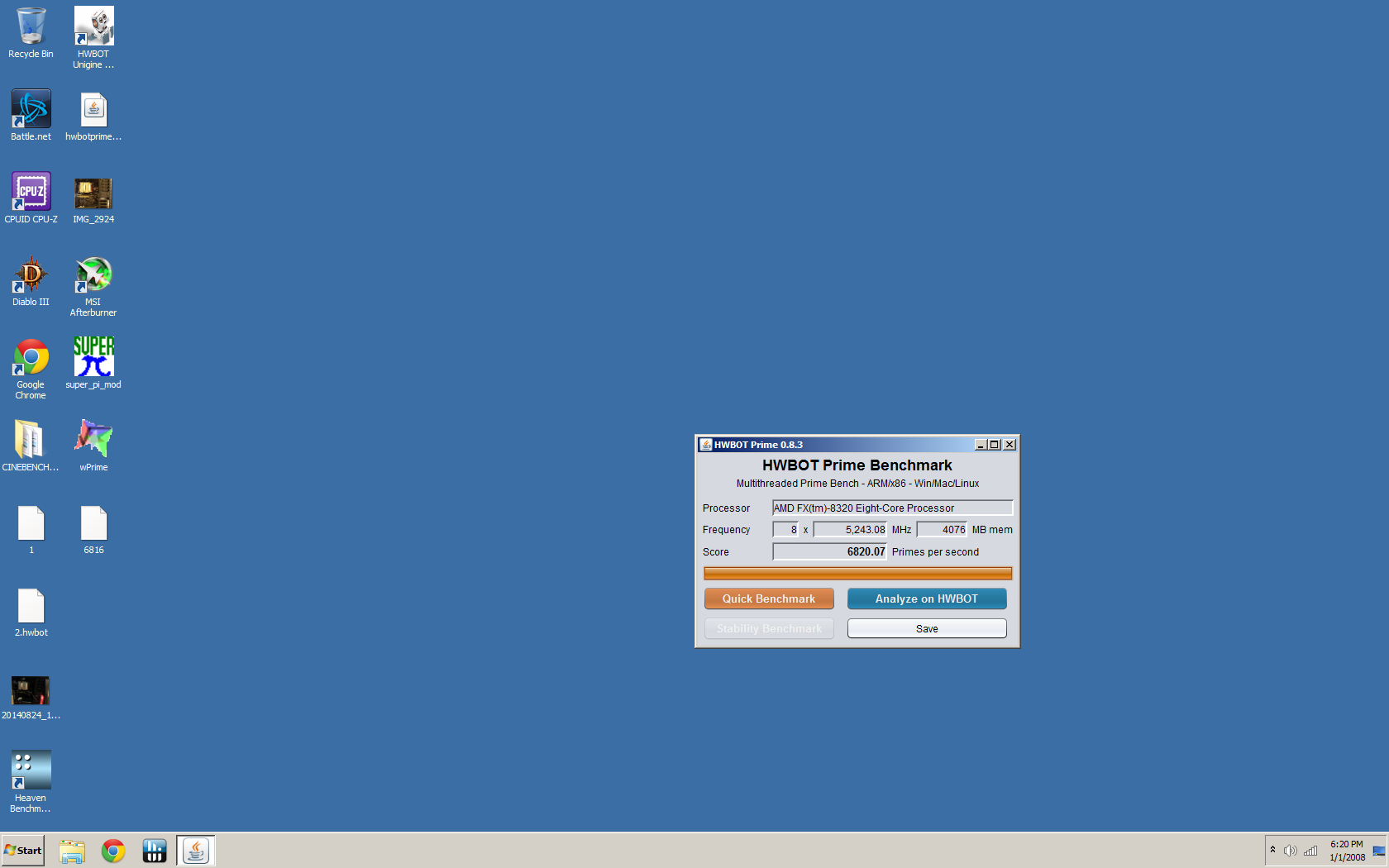Click the HWBOT Prime Benchmark heading
Viewport: 1389px width, 868px height.
857,465
